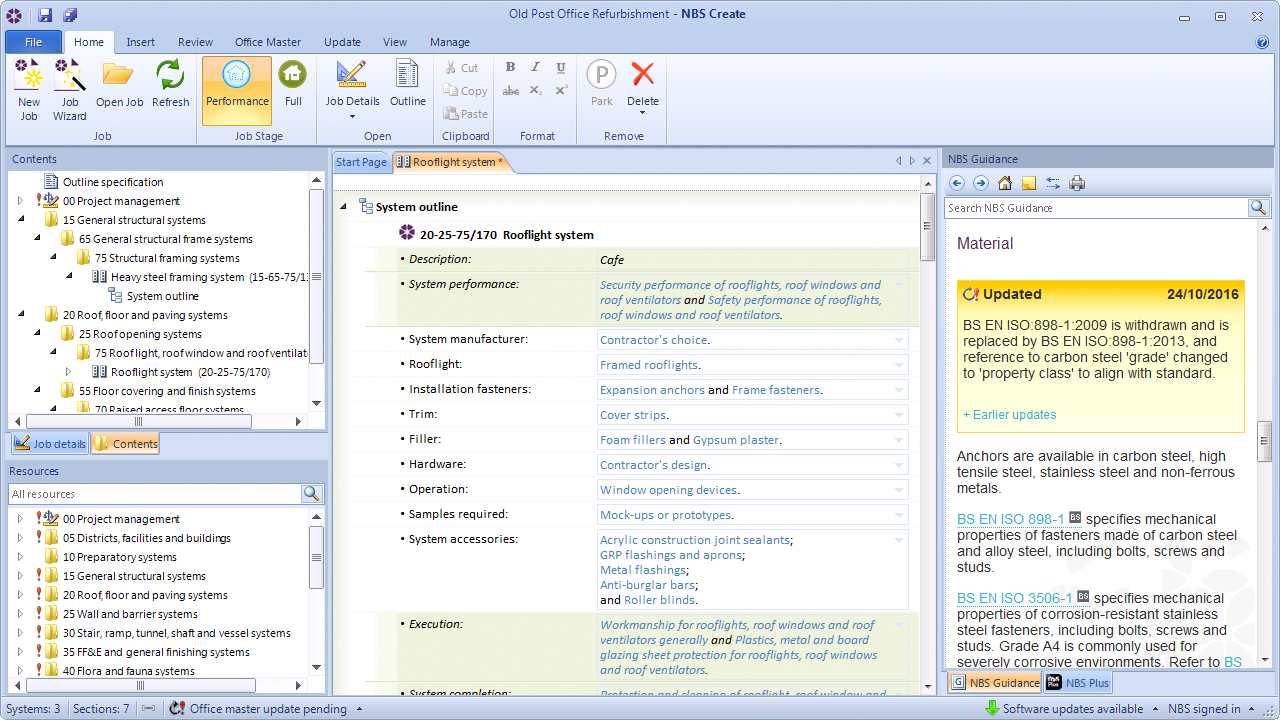Expand 05 Districts, facilities and buildings resource

[20, 538]
